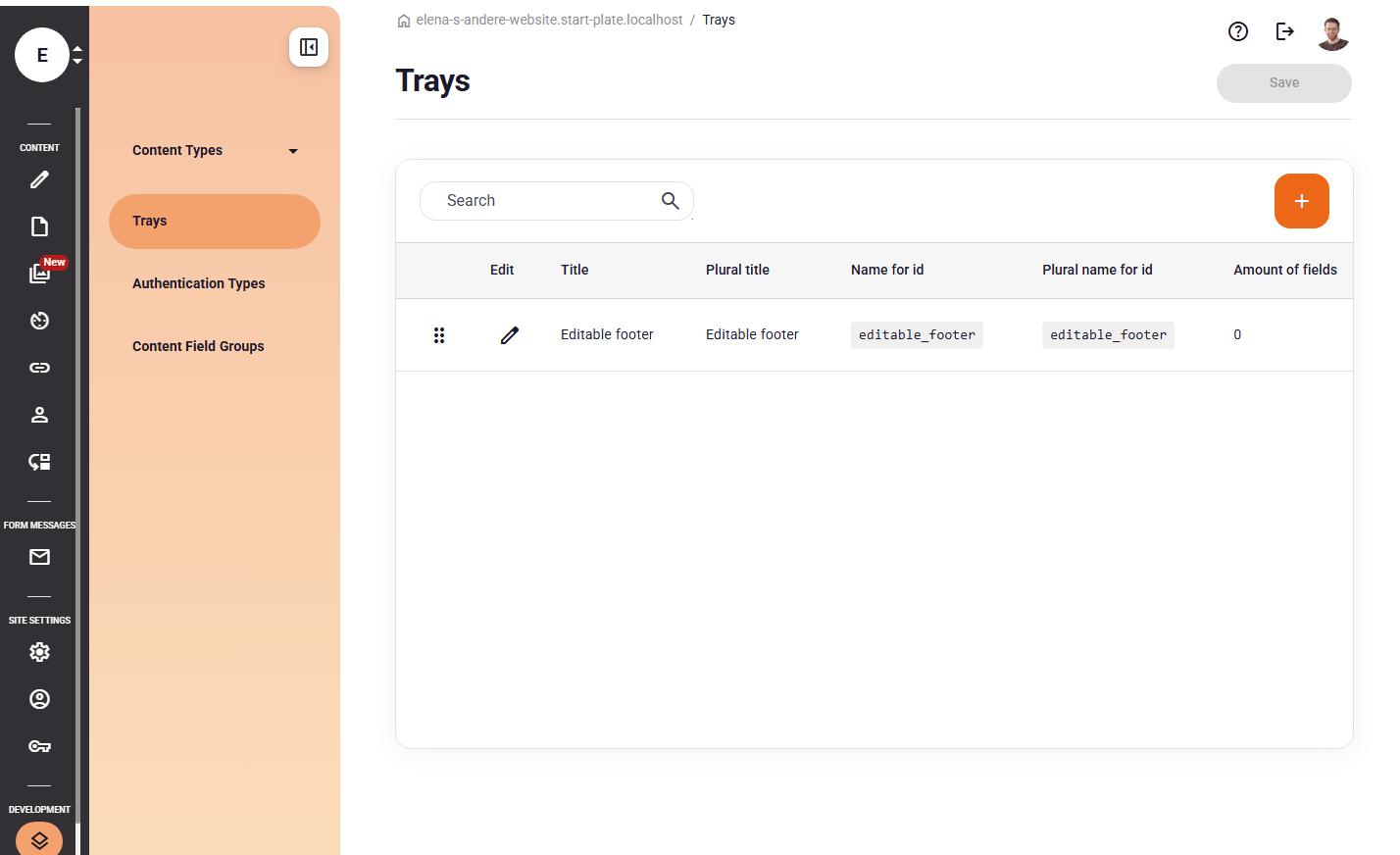The height and width of the screenshot is (855, 1400).
Task: Click the orange add tray button
Action: click(x=1301, y=201)
